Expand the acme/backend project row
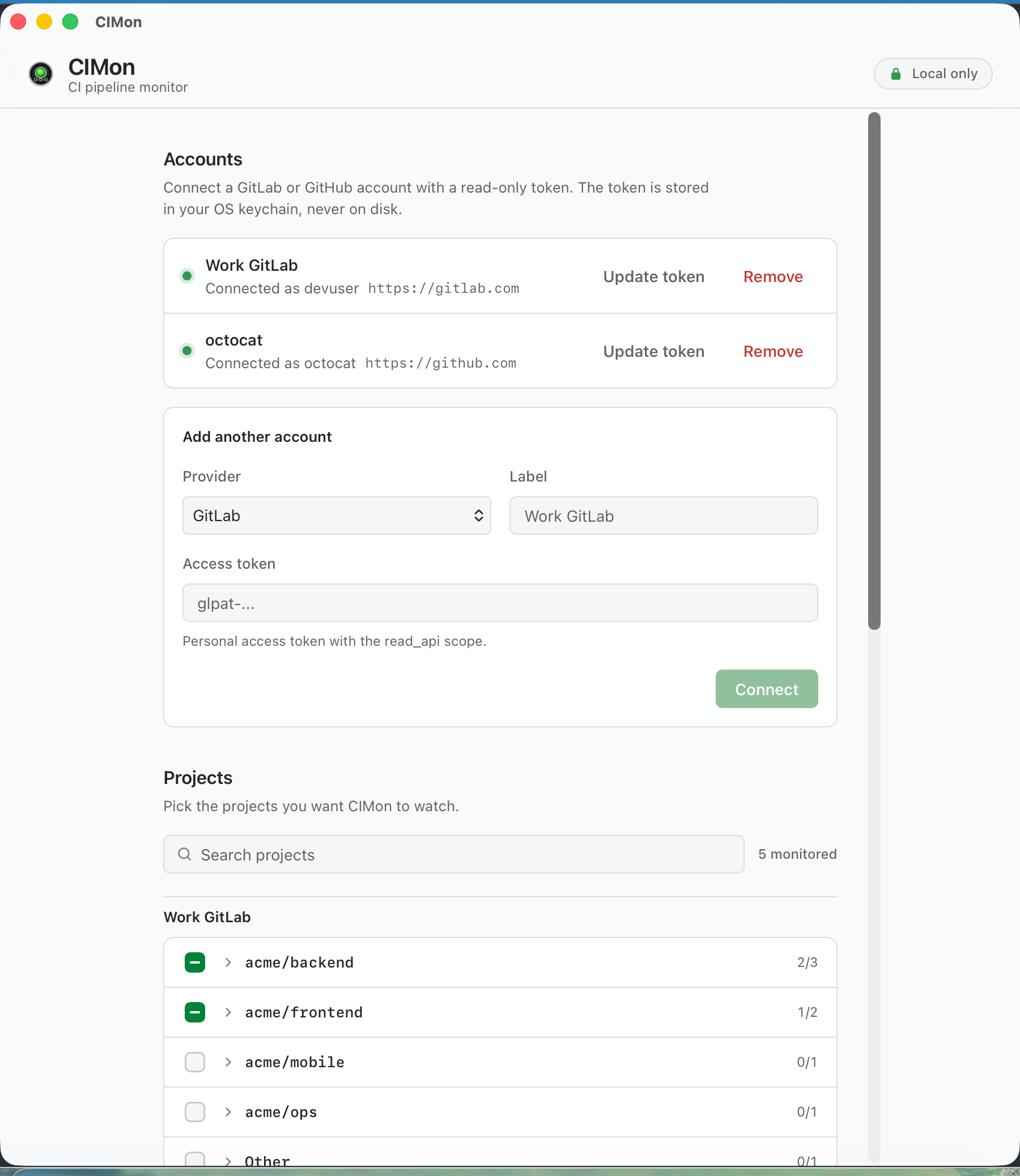The image size is (1020, 1176). pos(228,962)
